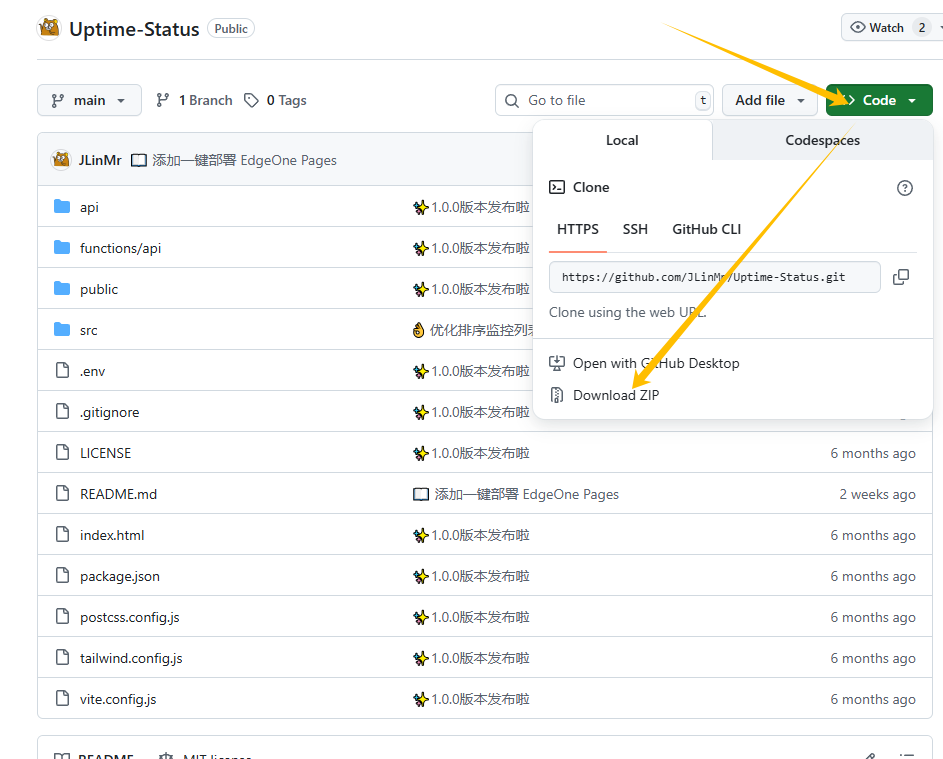Open the LICENSE file
943x759 pixels.
105,453
